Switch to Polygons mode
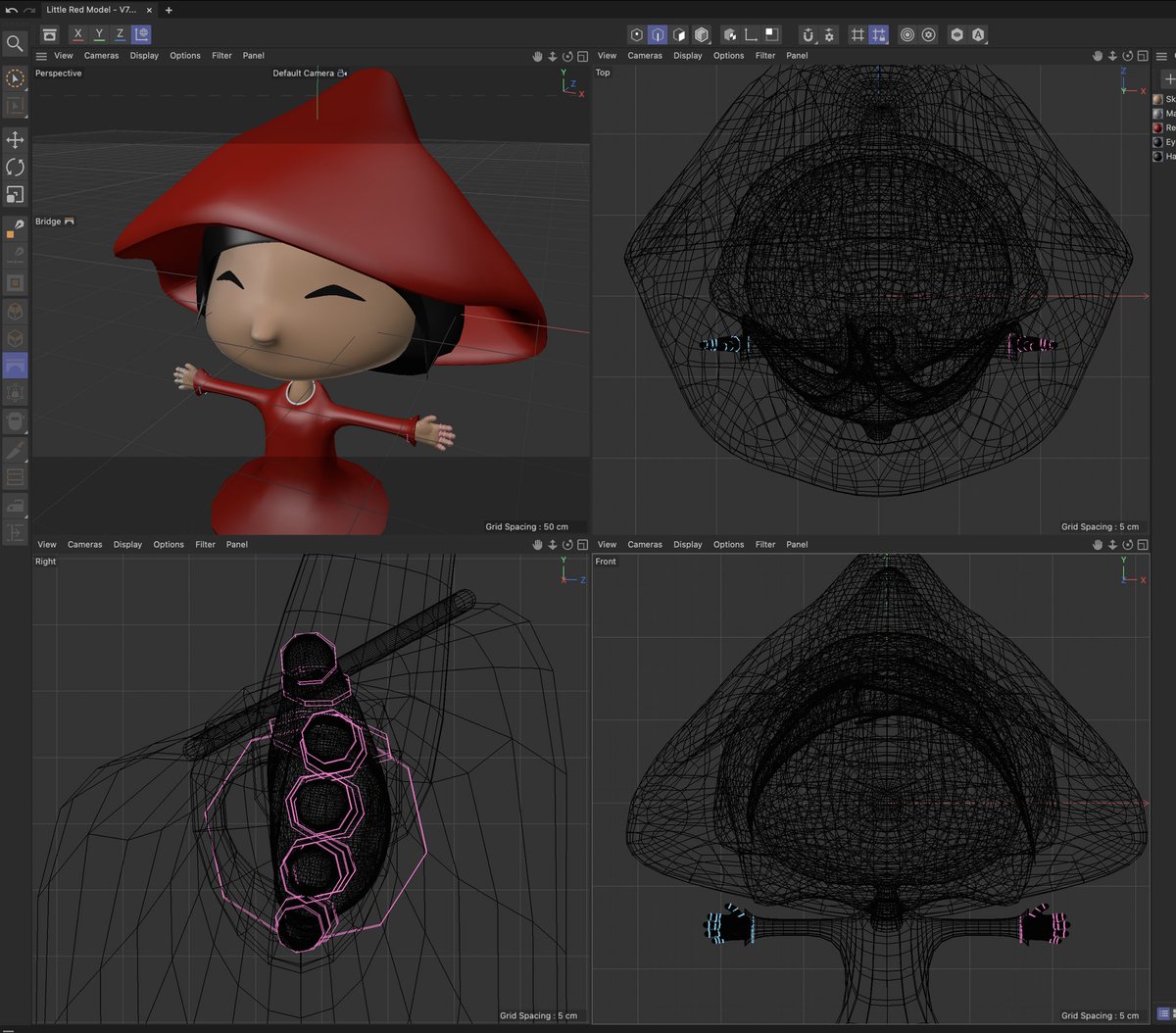 coord(679,34)
